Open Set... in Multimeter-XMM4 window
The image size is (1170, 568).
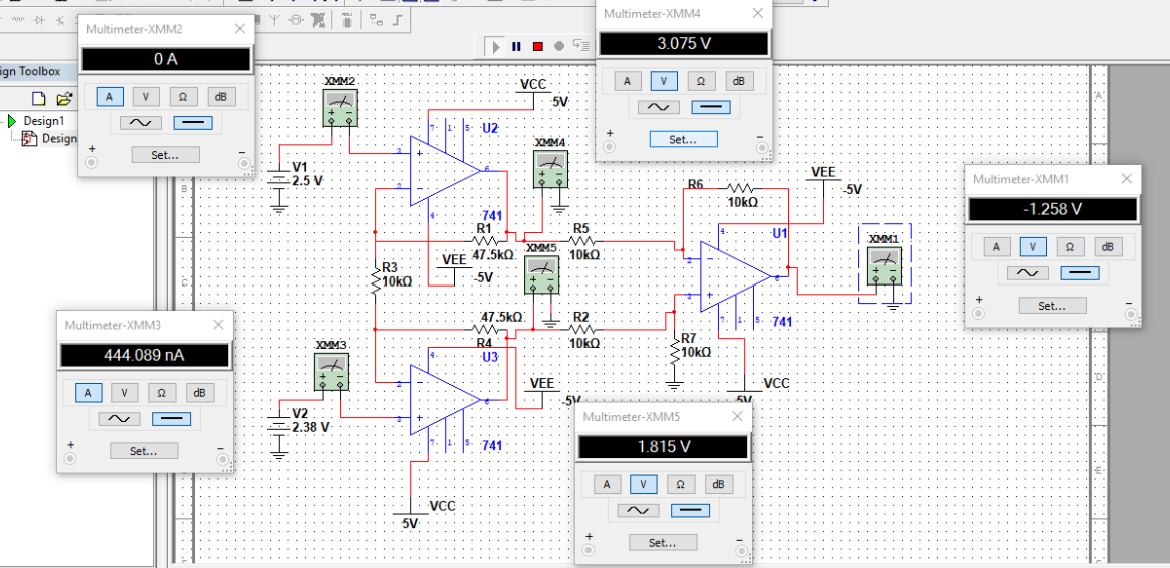683,139
